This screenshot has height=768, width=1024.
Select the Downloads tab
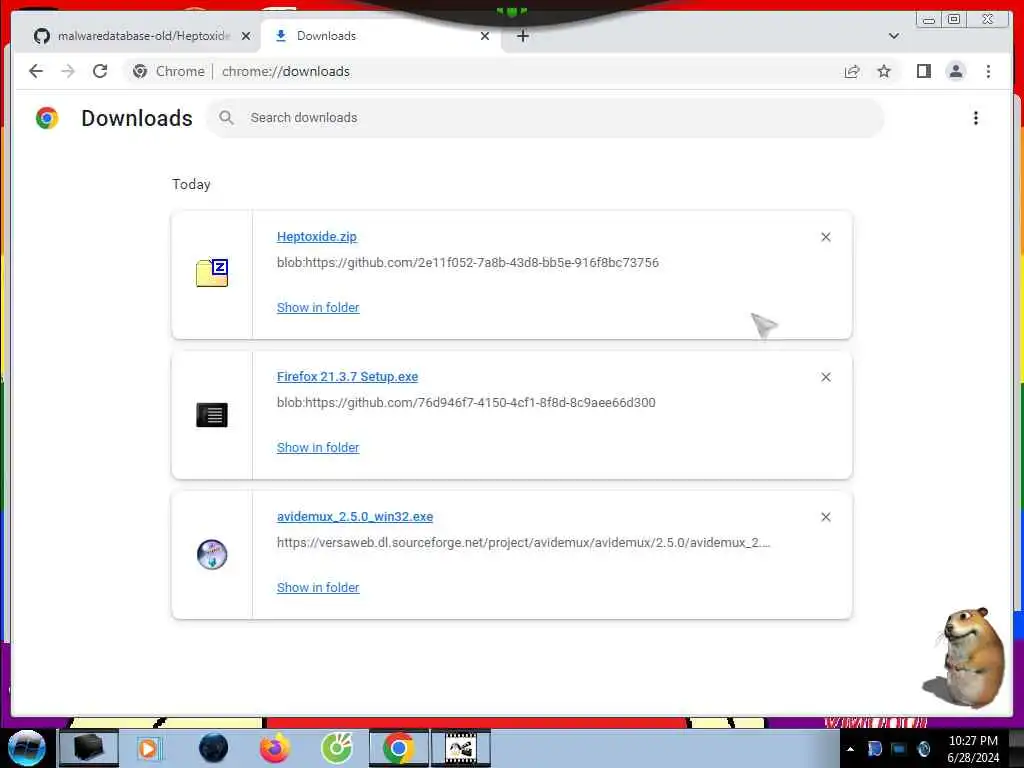point(381,36)
